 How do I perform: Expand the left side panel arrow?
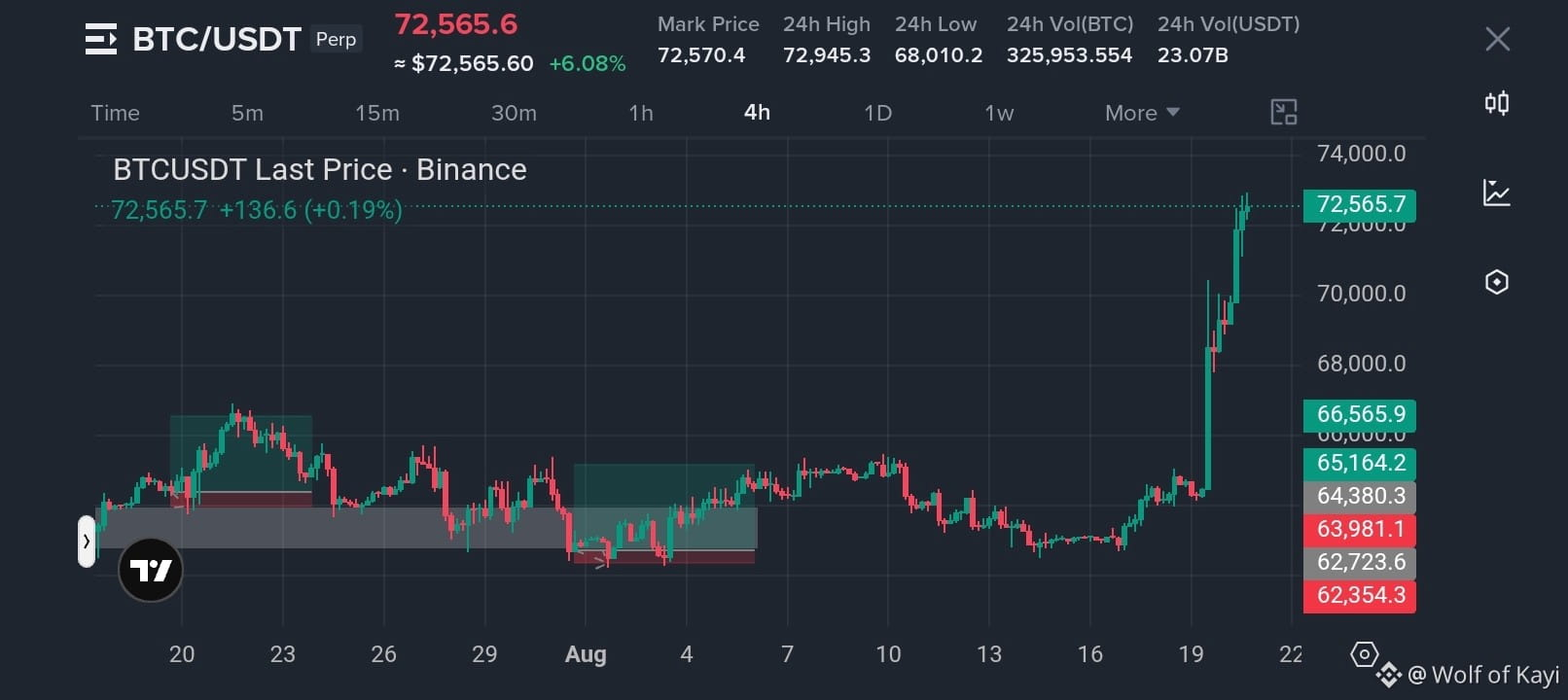click(87, 542)
